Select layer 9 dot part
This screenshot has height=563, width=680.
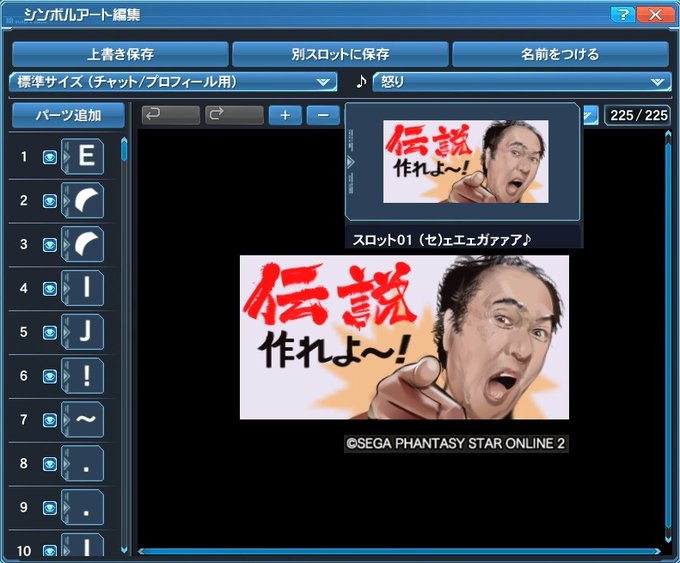[83, 507]
